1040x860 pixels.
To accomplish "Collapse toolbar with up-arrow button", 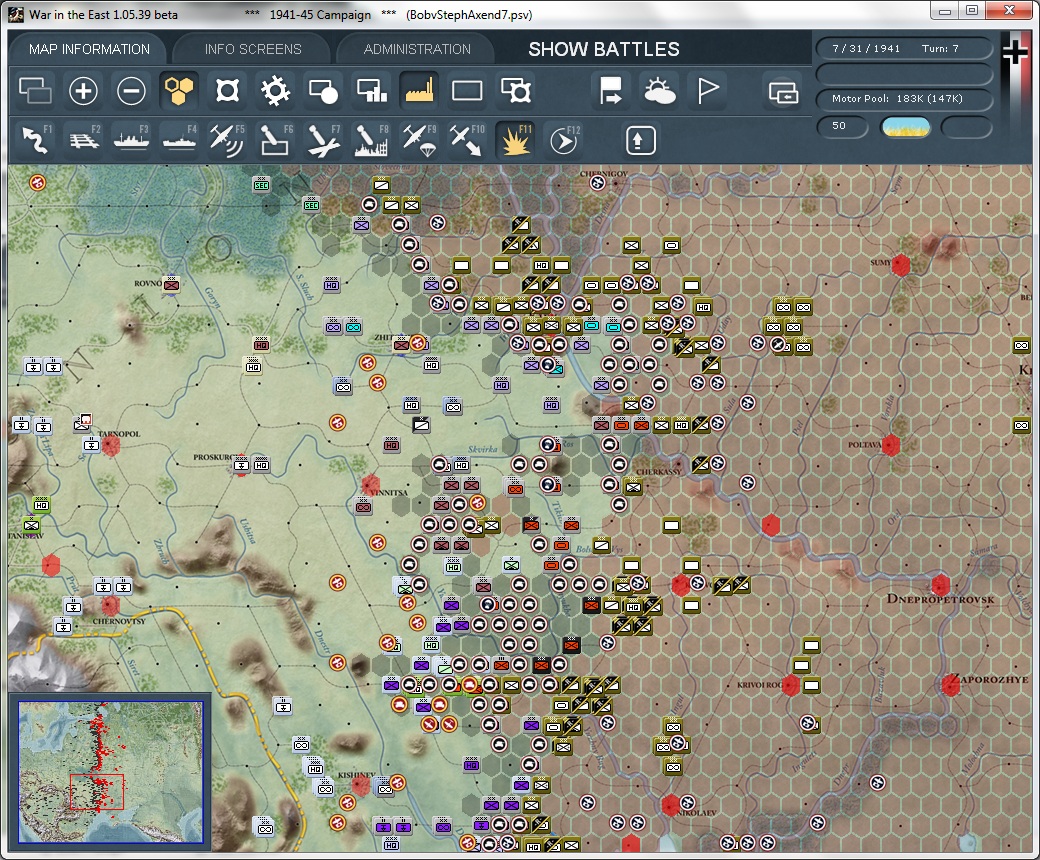I will (640, 140).
